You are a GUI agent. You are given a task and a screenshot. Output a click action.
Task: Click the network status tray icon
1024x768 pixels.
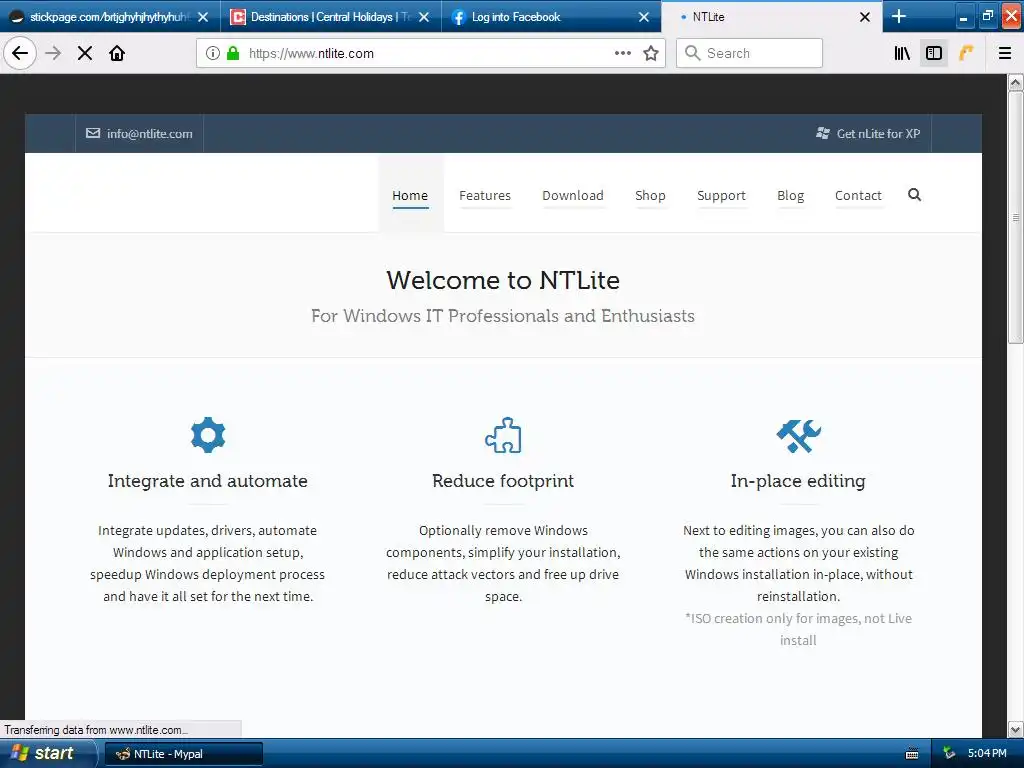949,754
